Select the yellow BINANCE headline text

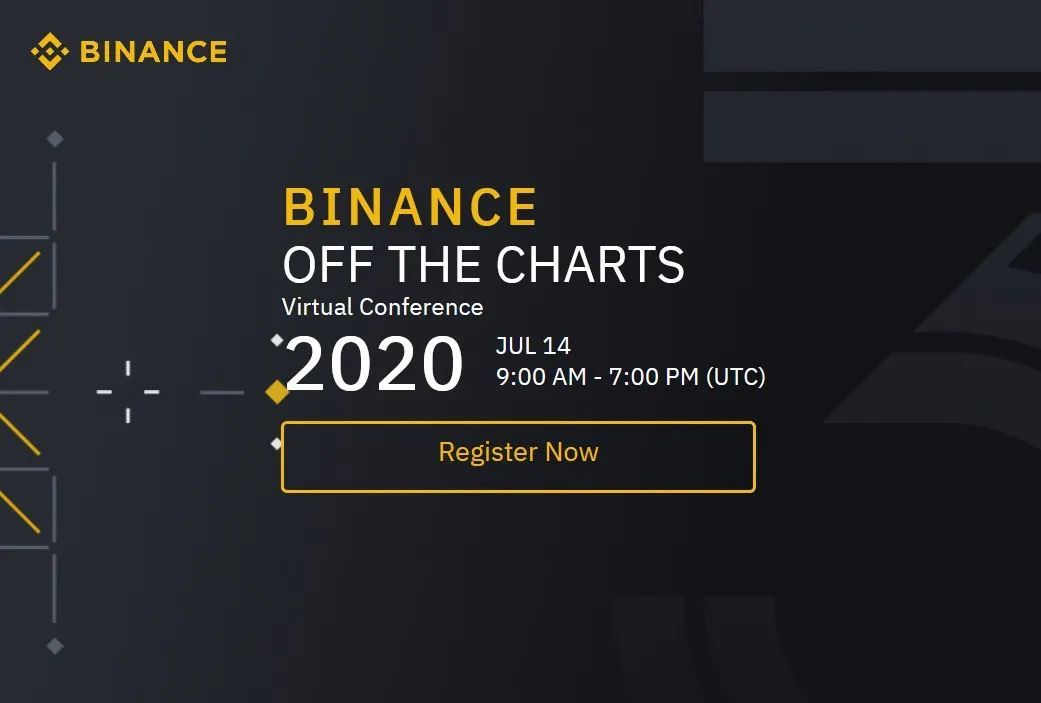coord(410,206)
